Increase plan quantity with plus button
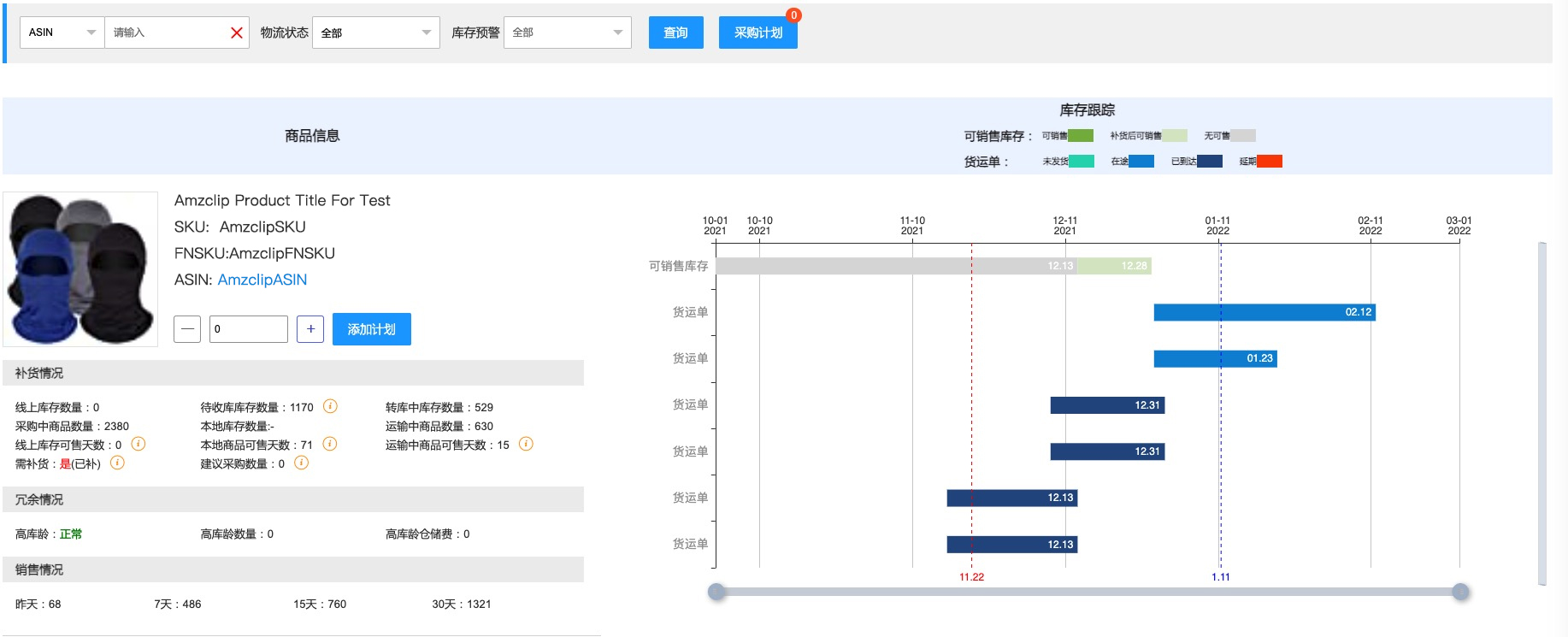The height and width of the screenshot is (637, 1568). (x=310, y=329)
